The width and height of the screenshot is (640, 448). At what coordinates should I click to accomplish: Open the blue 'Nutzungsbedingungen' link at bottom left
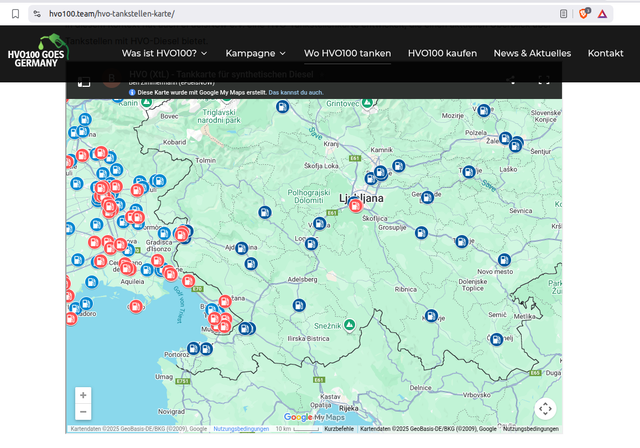pos(241,429)
